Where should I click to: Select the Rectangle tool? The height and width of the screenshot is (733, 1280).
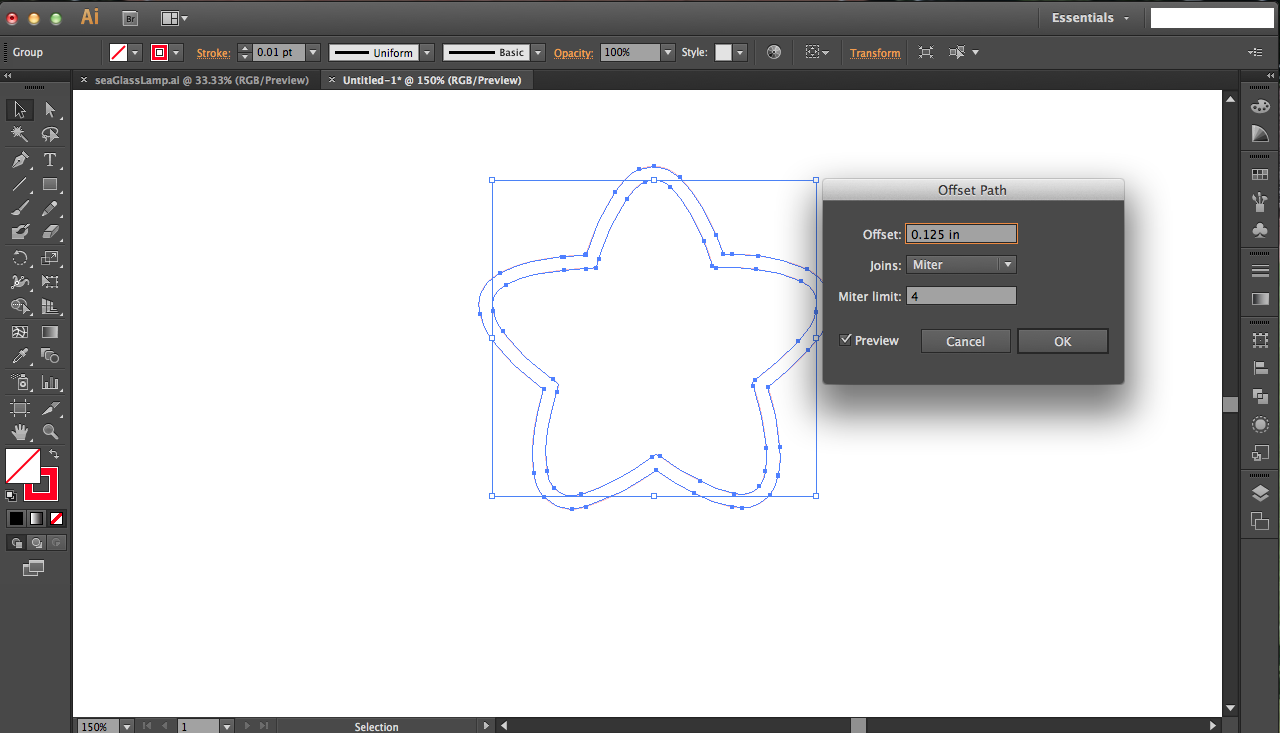pos(50,184)
